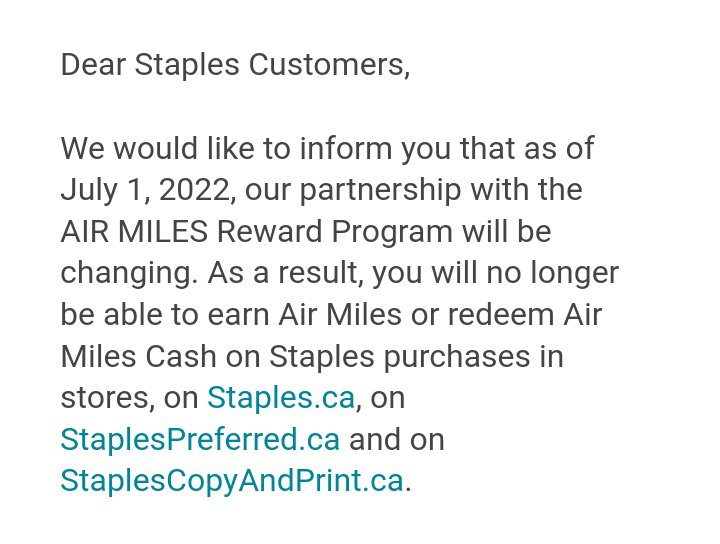
Task: Open the Staples.ca link
Action: click(281, 398)
